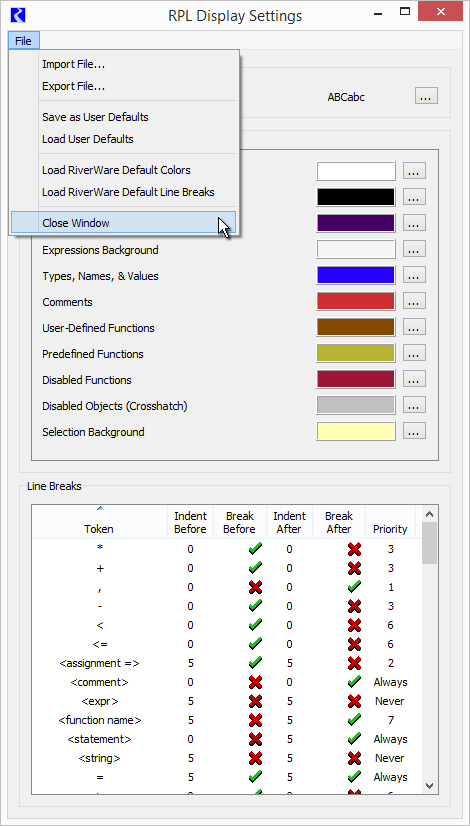
Task: Click olive Predefined Functions swatch
Action: (x=356, y=353)
